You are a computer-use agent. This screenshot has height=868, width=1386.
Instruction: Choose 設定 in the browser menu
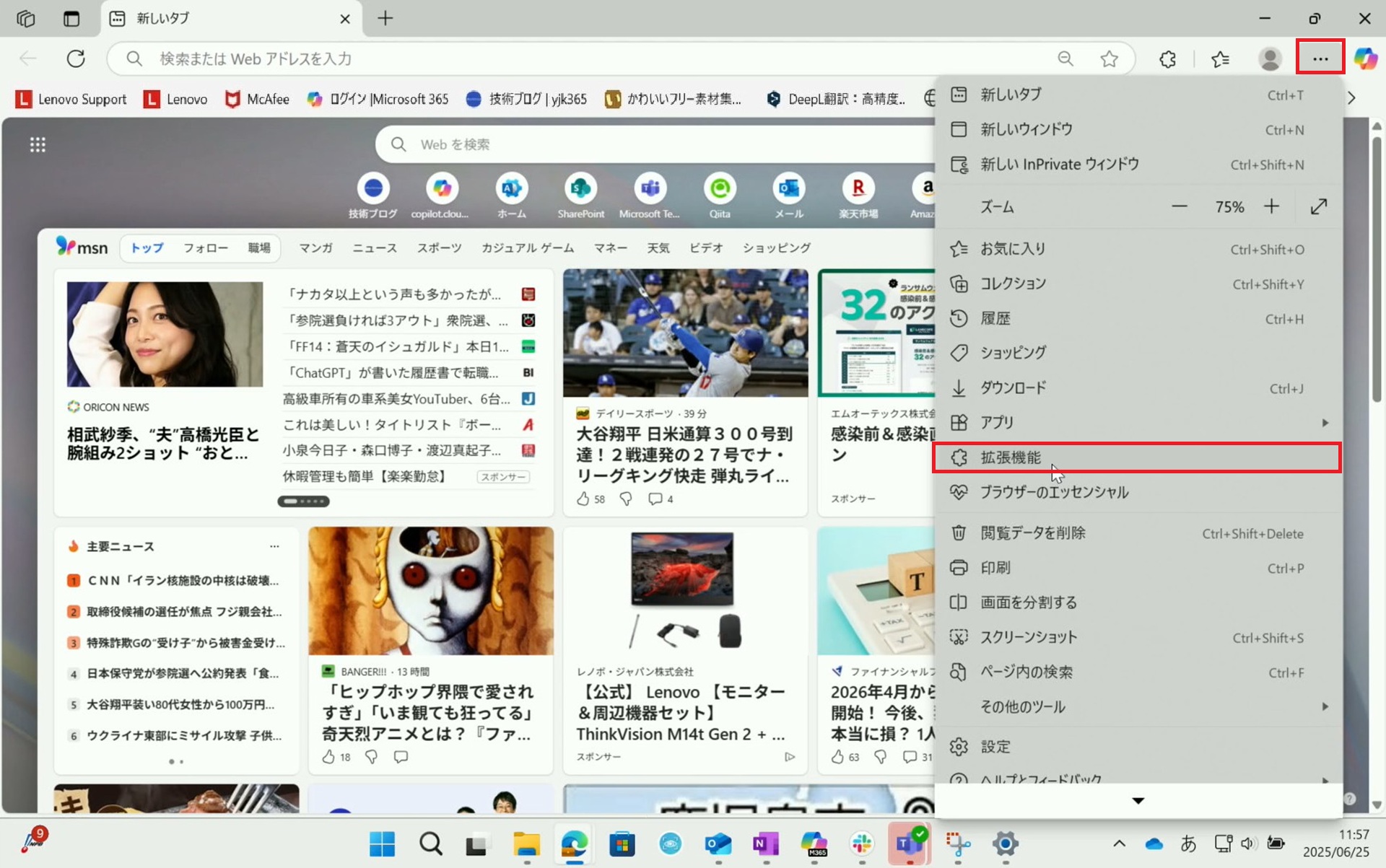[x=995, y=747]
